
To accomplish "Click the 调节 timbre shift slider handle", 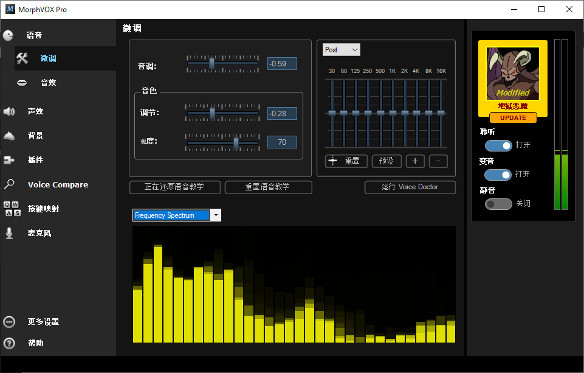I will (212, 113).
